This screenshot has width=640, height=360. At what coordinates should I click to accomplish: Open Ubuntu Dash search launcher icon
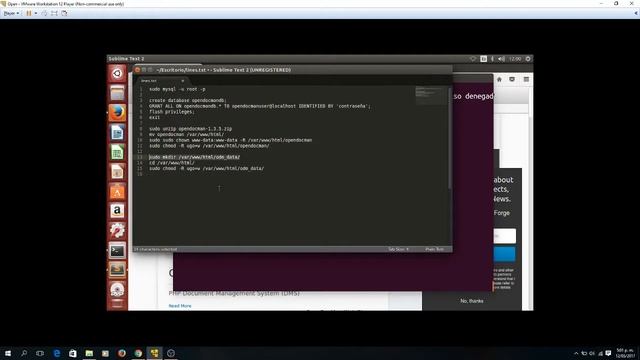(x=117, y=73)
